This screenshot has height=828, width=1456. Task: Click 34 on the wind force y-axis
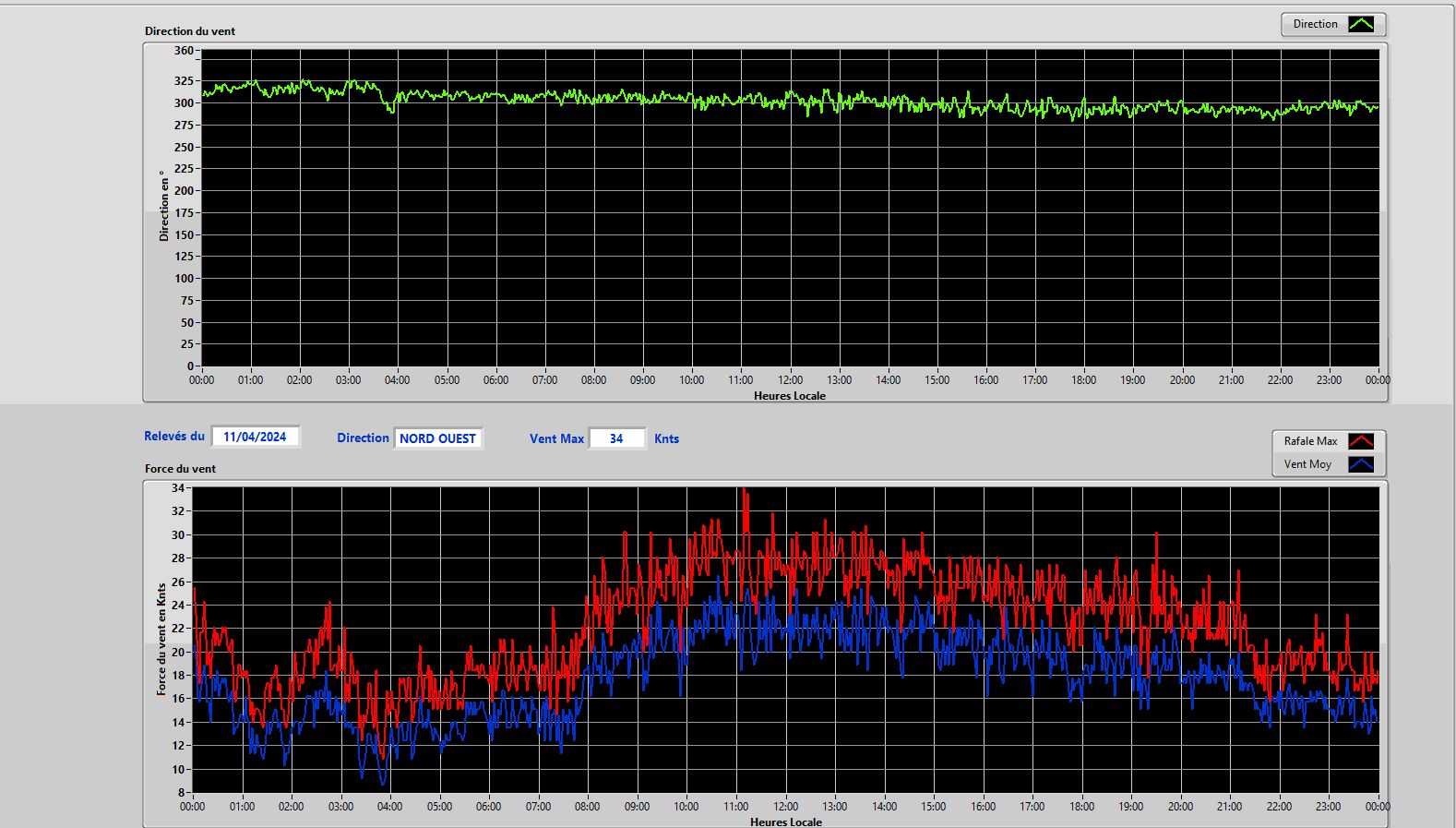(x=178, y=488)
